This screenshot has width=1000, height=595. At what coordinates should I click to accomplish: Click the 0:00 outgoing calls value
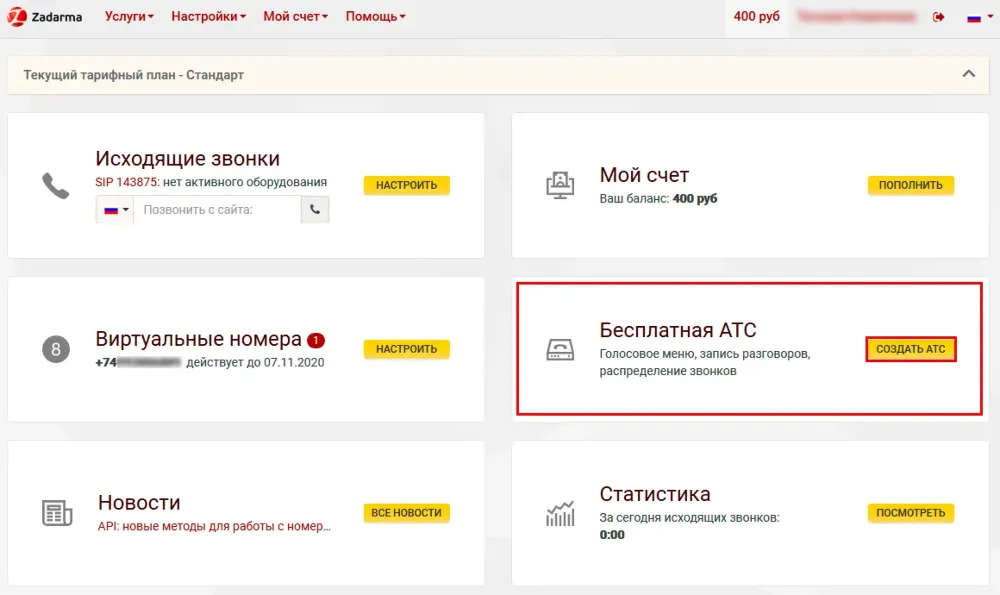(612, 534)
